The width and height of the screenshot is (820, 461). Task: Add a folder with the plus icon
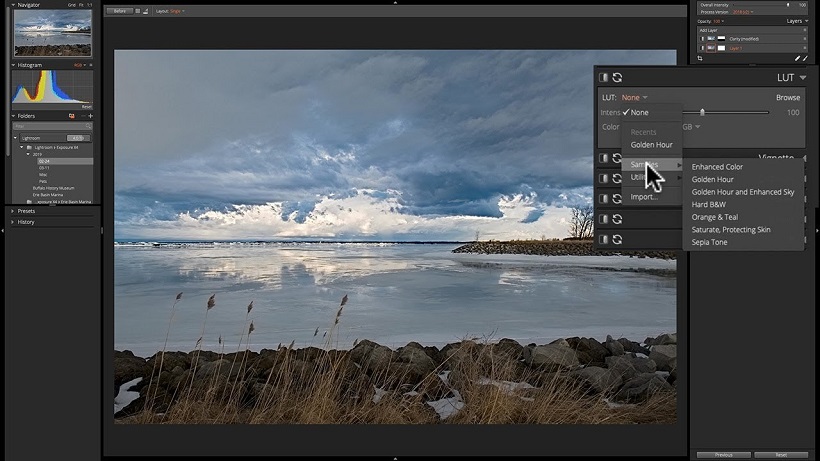pyautogui.click(x=90, y=116)
